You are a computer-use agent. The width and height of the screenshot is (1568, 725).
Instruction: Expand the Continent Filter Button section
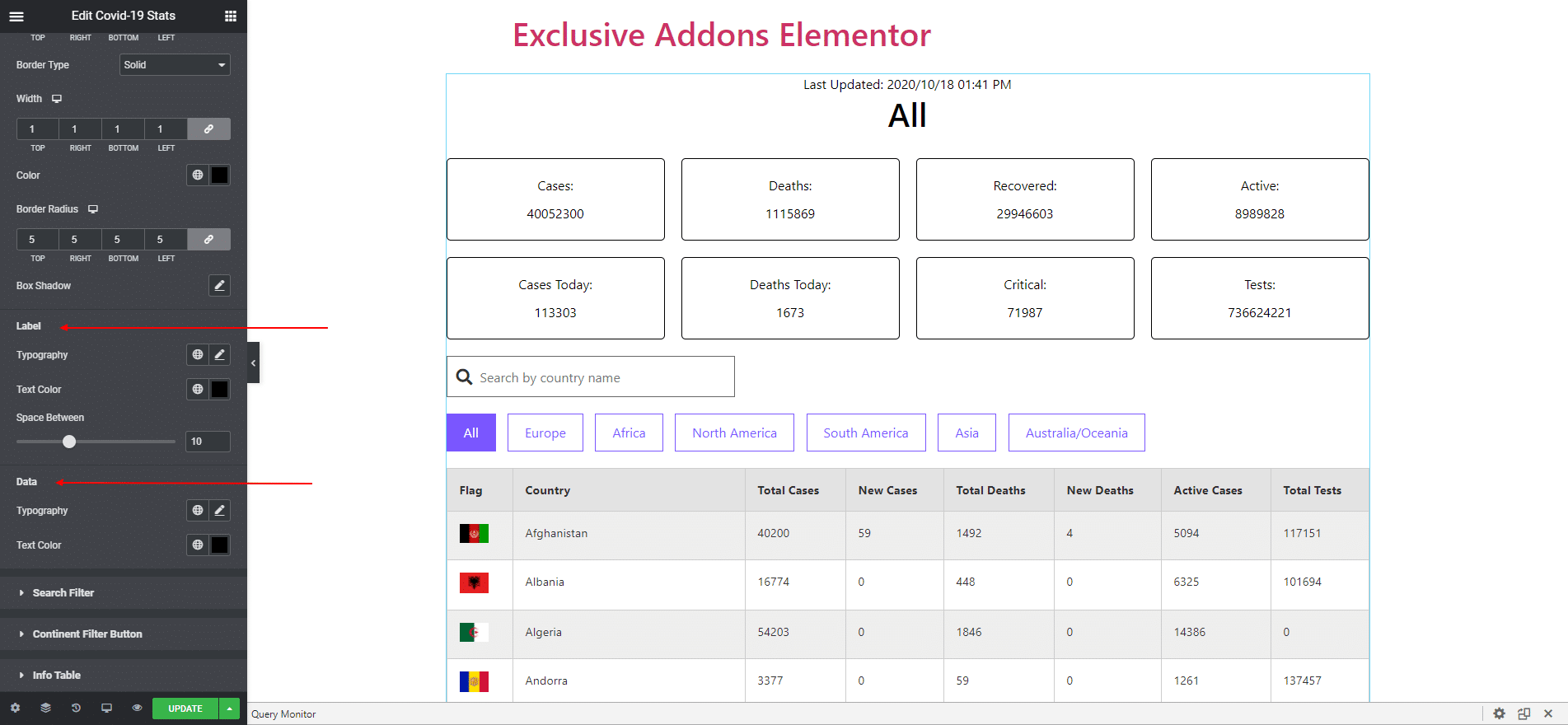tap(124, 634)
